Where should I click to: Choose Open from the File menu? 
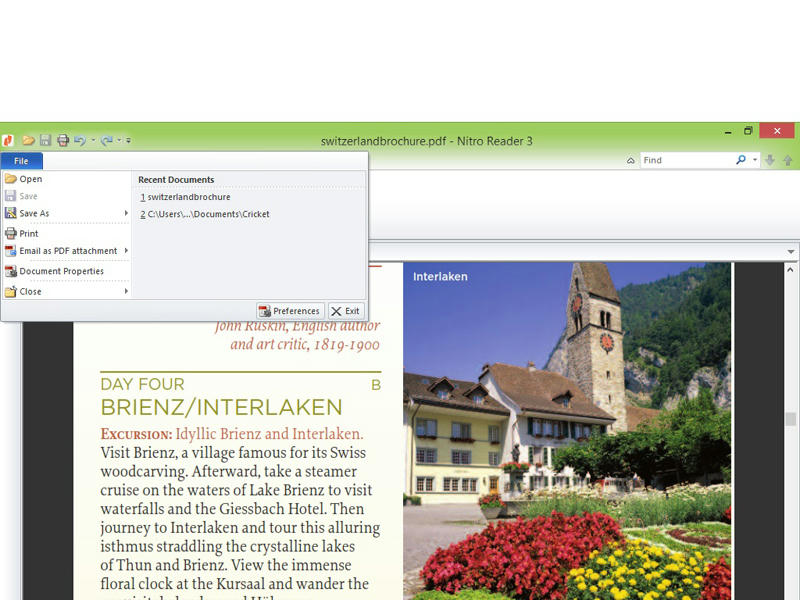[x=66, y=179]
